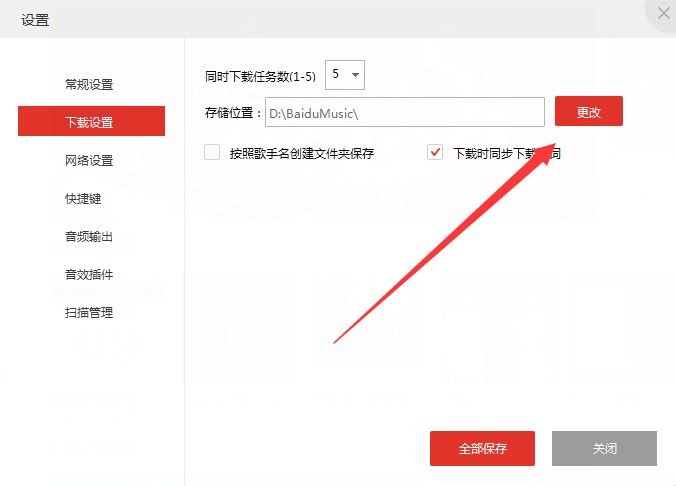Click 关闭 button
Viewport: 676px width, 486px height.
[604, 448]
